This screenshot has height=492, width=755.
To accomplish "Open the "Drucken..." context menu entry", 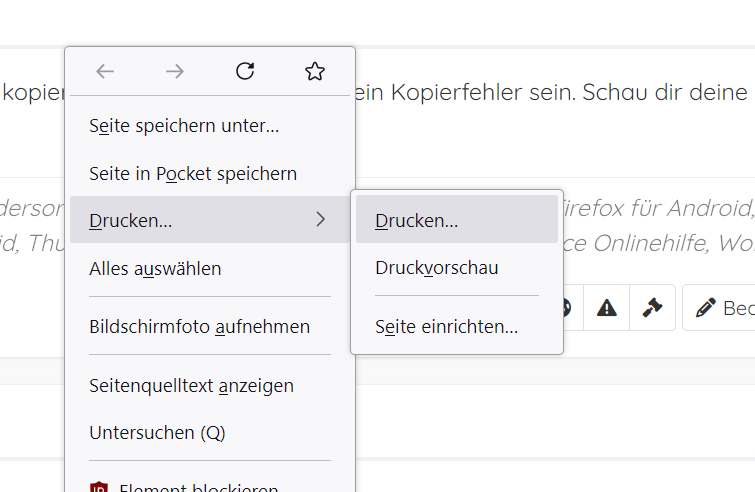I will 131,221.
